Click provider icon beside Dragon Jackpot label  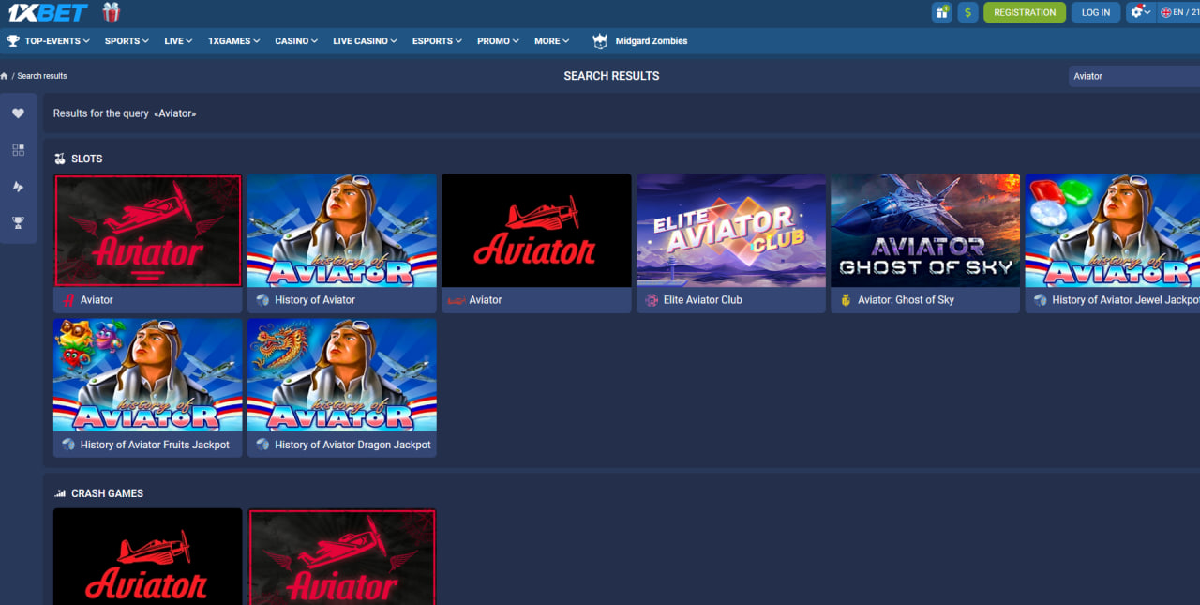point(262,445)
